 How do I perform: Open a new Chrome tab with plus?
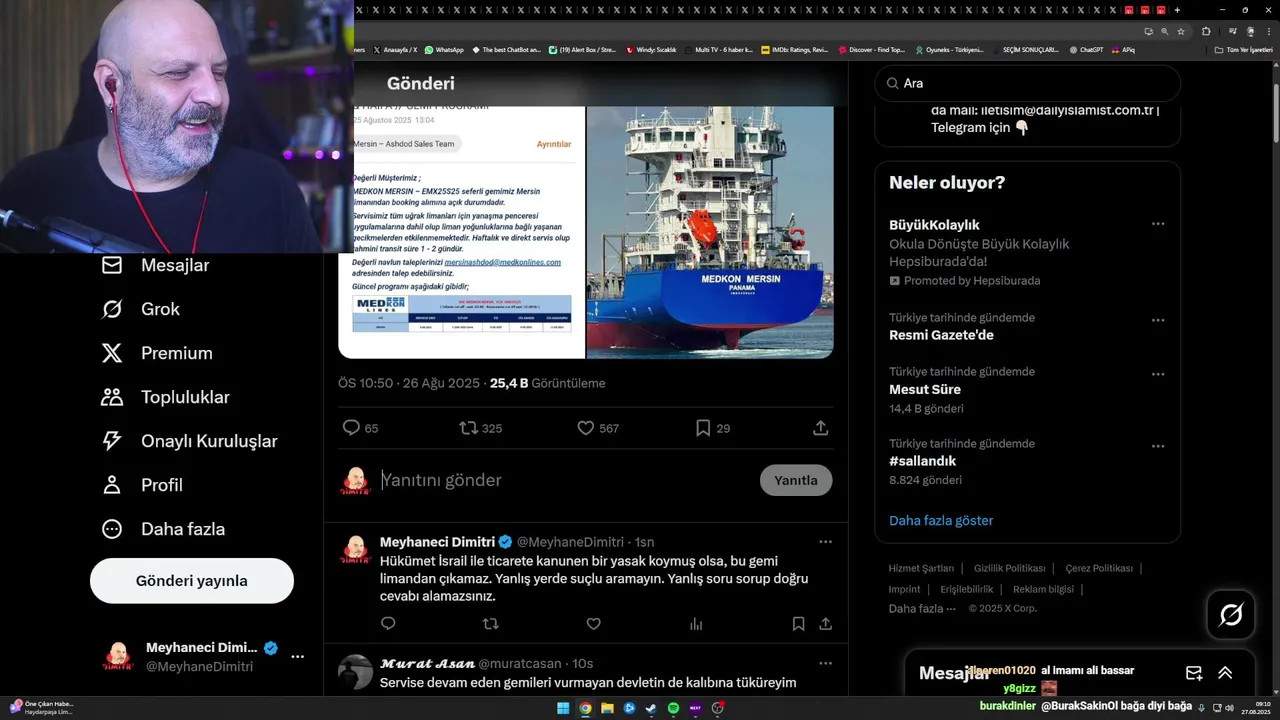click(x=1177, y=9)
